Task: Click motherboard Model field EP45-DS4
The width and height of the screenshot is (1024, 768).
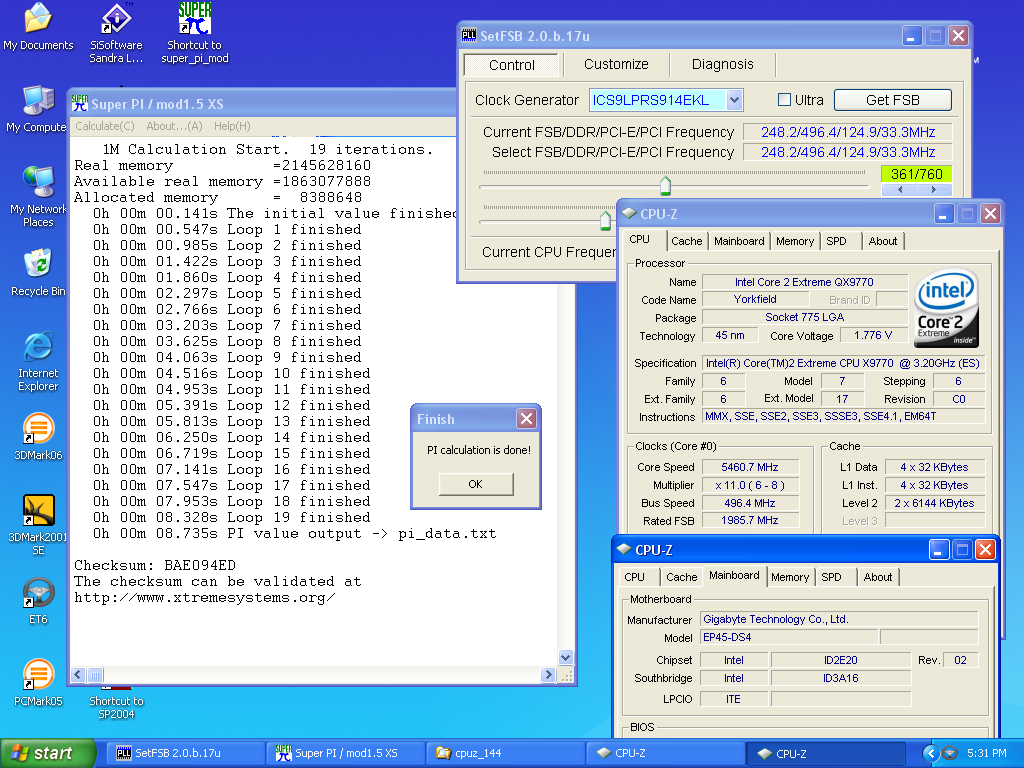Action: pos(789,637)
